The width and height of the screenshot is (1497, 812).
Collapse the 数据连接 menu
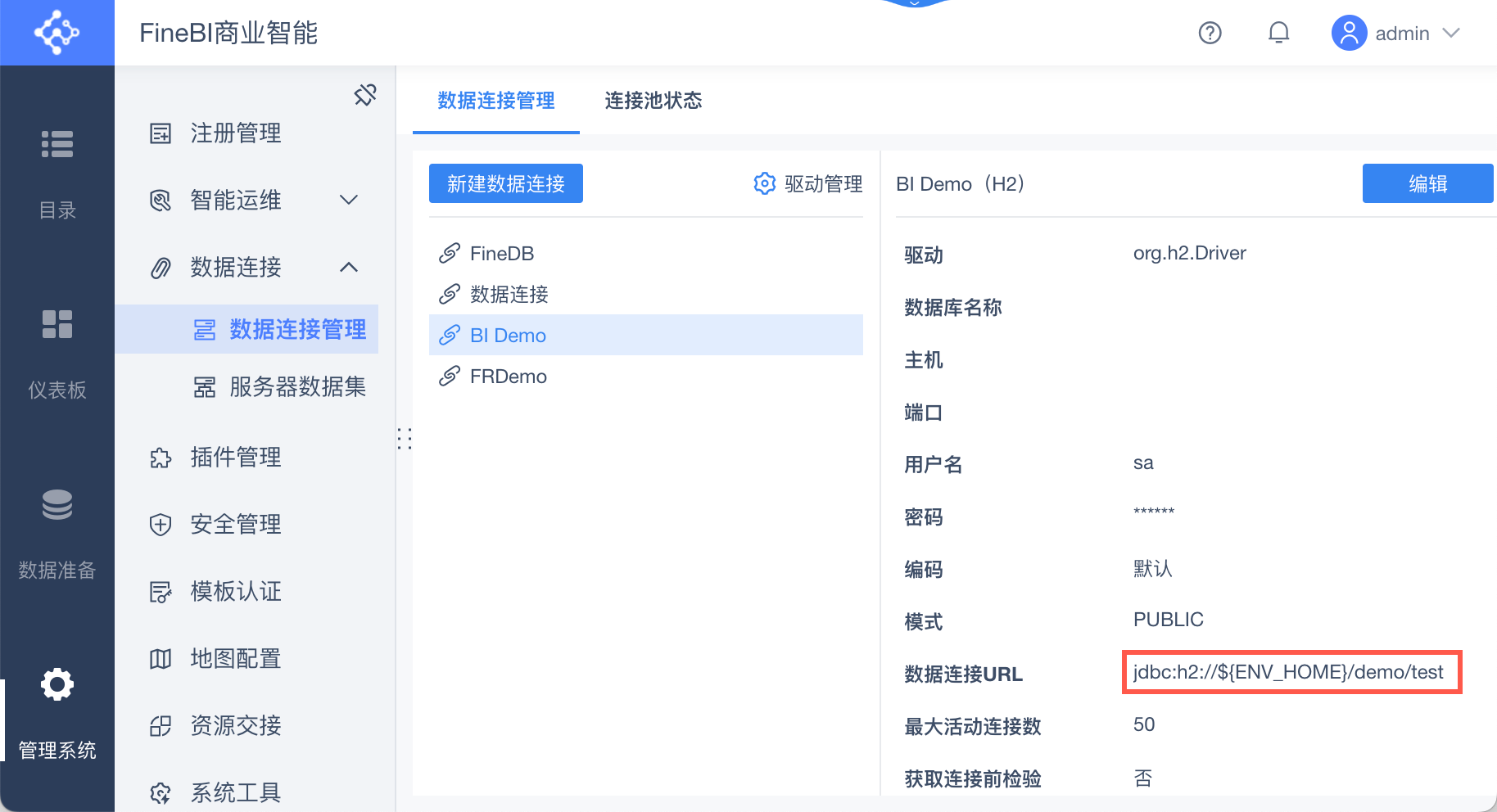coord(349,267)
